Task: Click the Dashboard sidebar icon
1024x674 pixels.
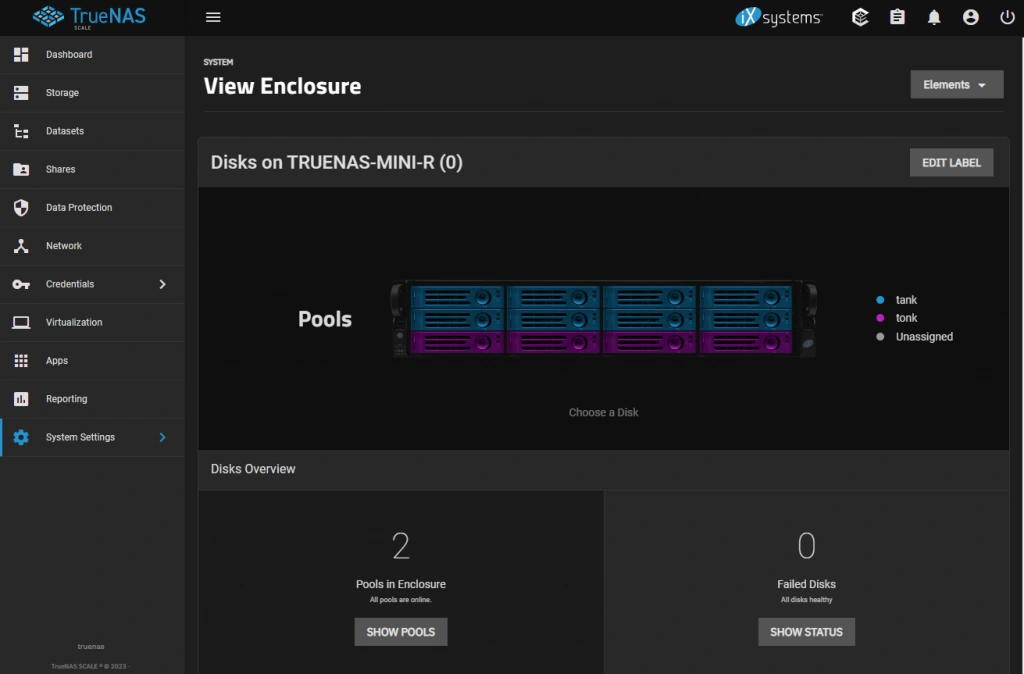Action: [x=21, y=55]
